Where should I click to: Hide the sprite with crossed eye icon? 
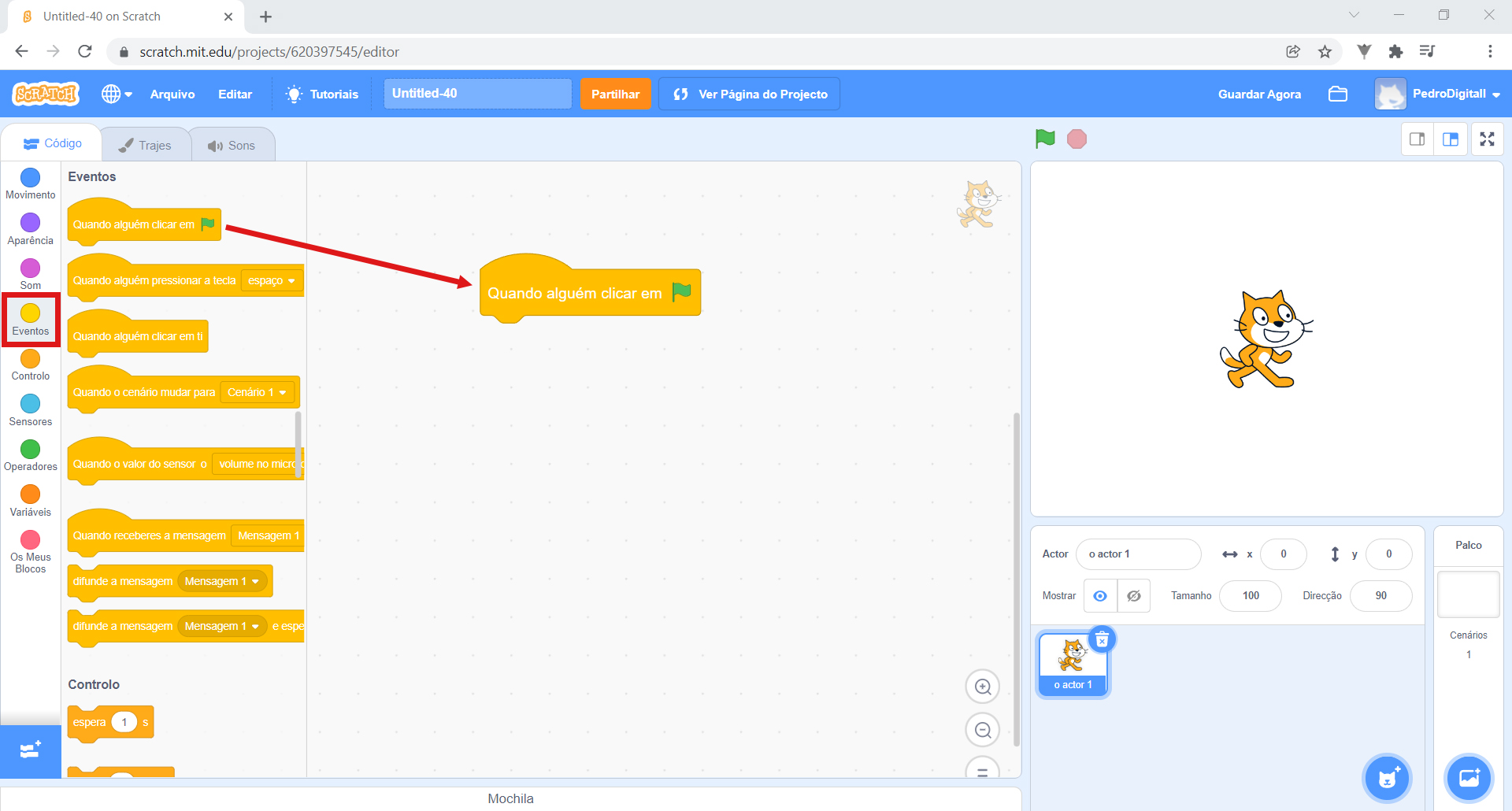click(x=1134, y=596)
